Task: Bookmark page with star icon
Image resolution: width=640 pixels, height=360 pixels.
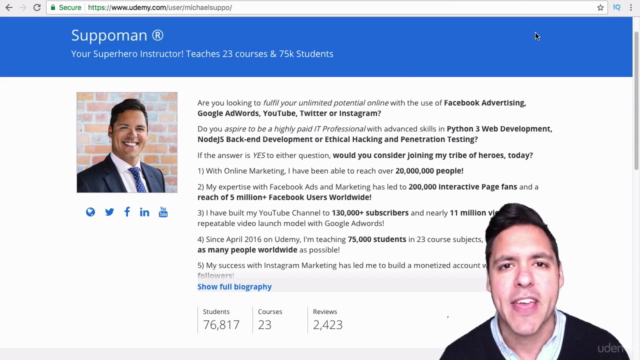Action: 600,7
